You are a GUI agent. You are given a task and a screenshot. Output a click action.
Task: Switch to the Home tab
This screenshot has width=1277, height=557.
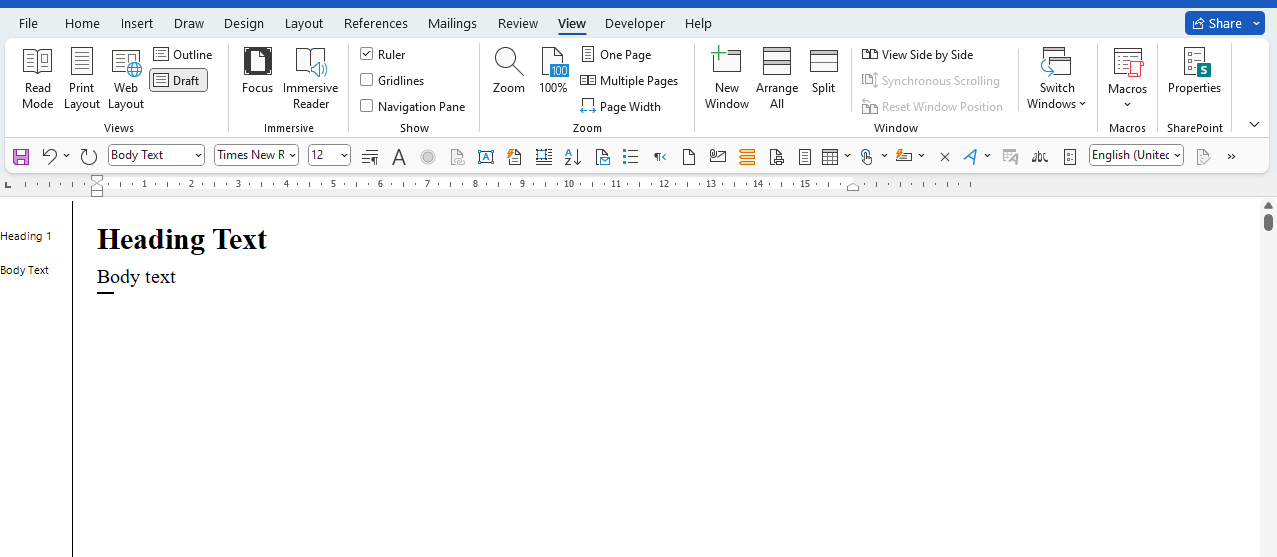coord(82,23)
